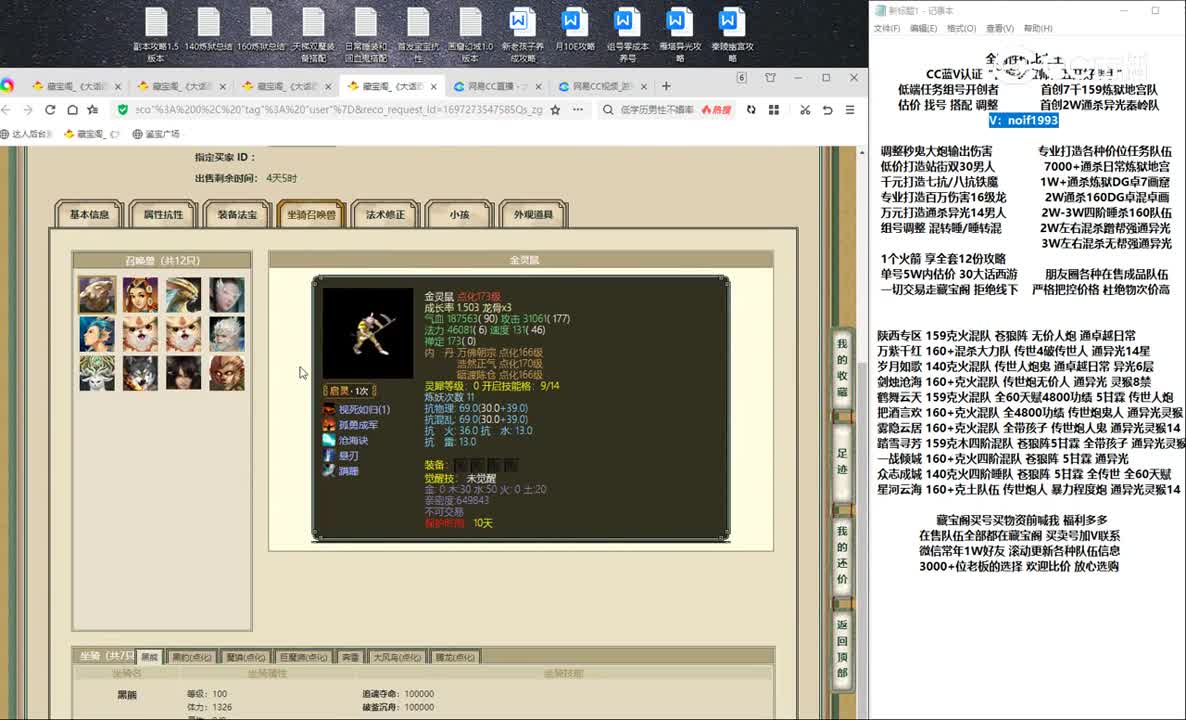
Task: Click 返回顶部 side button
Action: (x=842, y=649)
